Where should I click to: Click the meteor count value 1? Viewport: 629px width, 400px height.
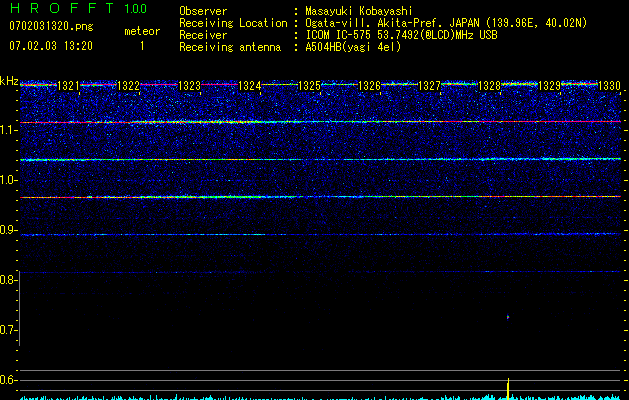pos(141,46)
